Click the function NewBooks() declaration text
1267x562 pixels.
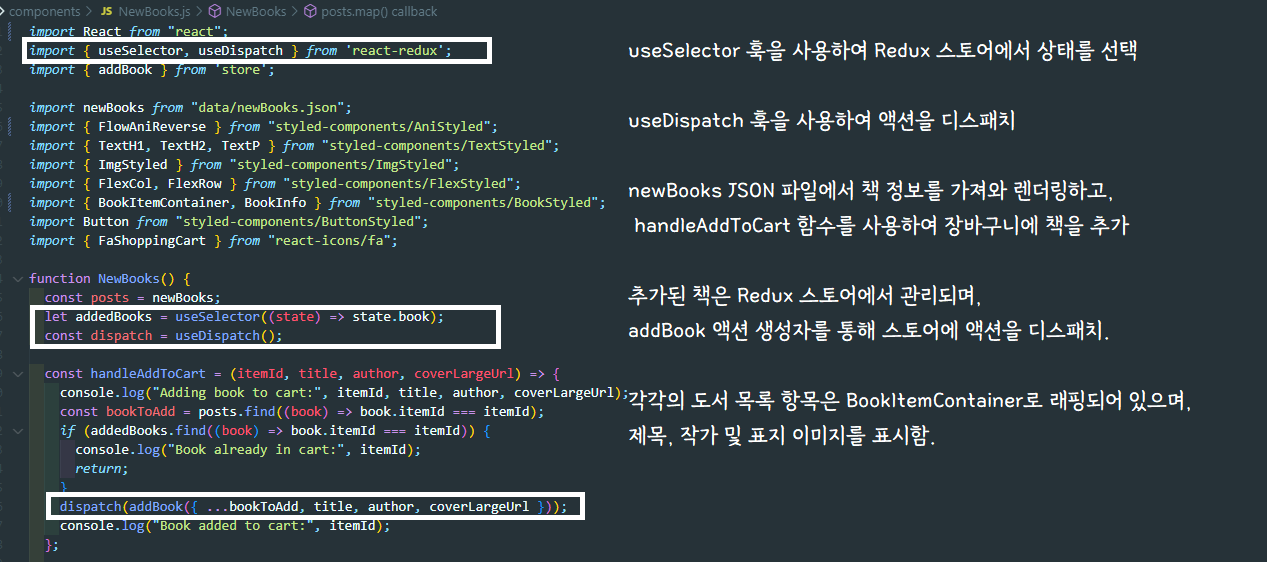pyautogui.click(x=109, y=278)
